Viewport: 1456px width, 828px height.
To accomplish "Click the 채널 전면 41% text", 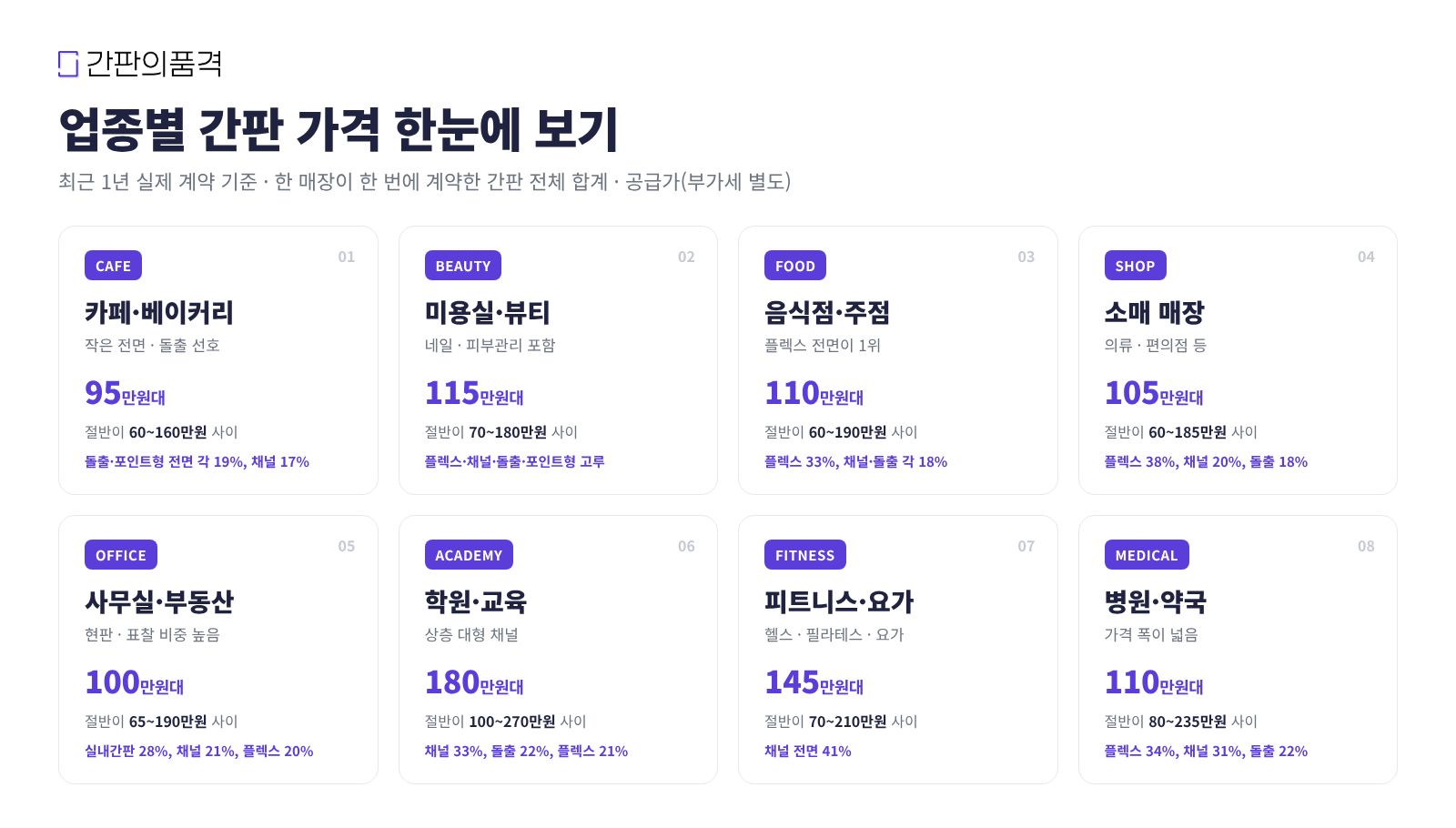I will pyautogui.click(x=808, y=752).
